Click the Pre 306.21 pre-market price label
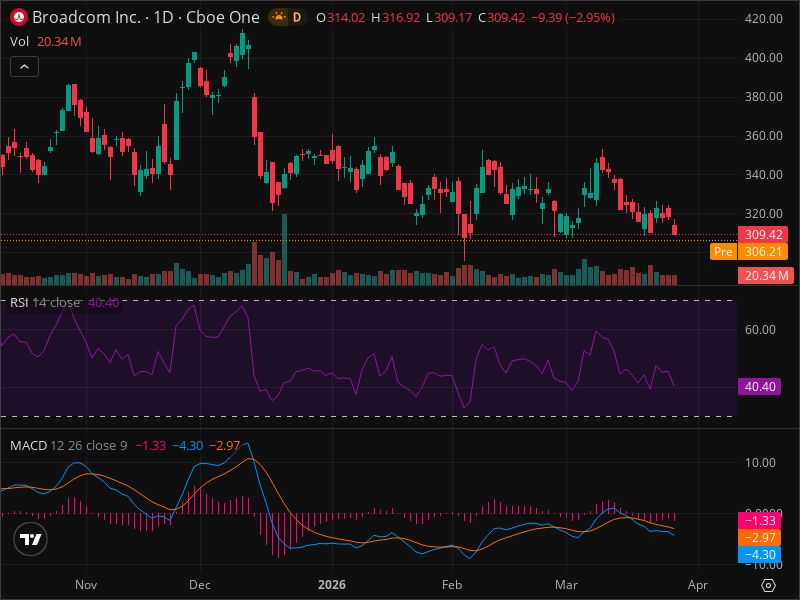Image resolution: width=800 pixels, height=600 pixels. click(748, 252)
